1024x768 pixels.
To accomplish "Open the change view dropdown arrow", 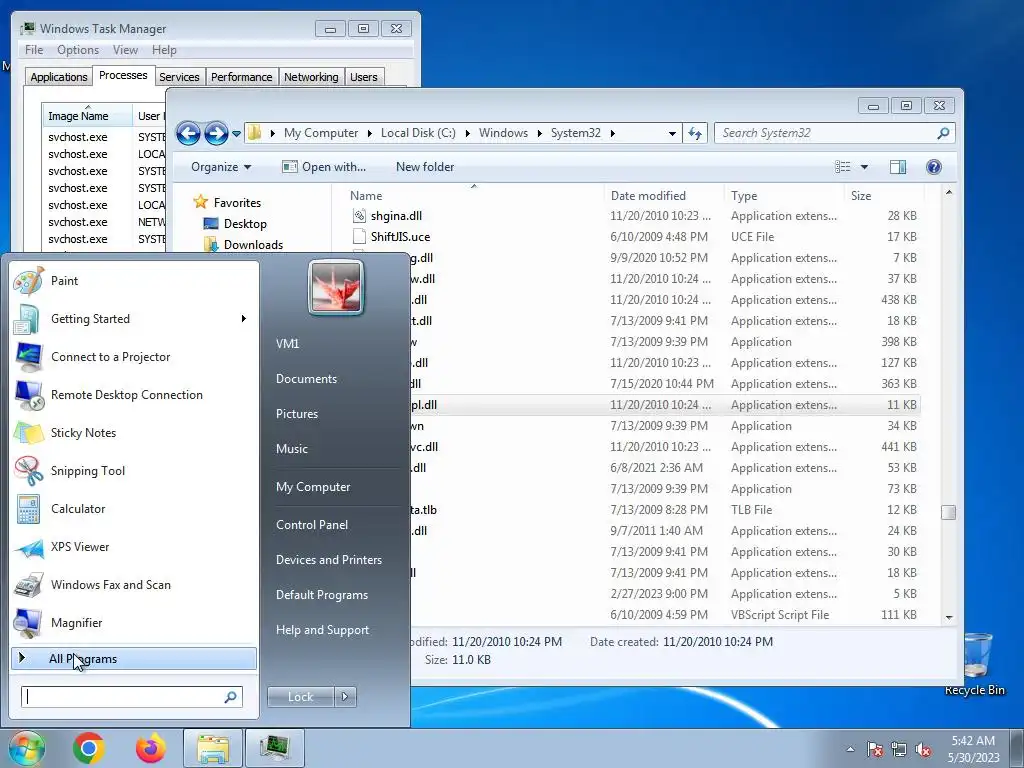I will point(864,167).
